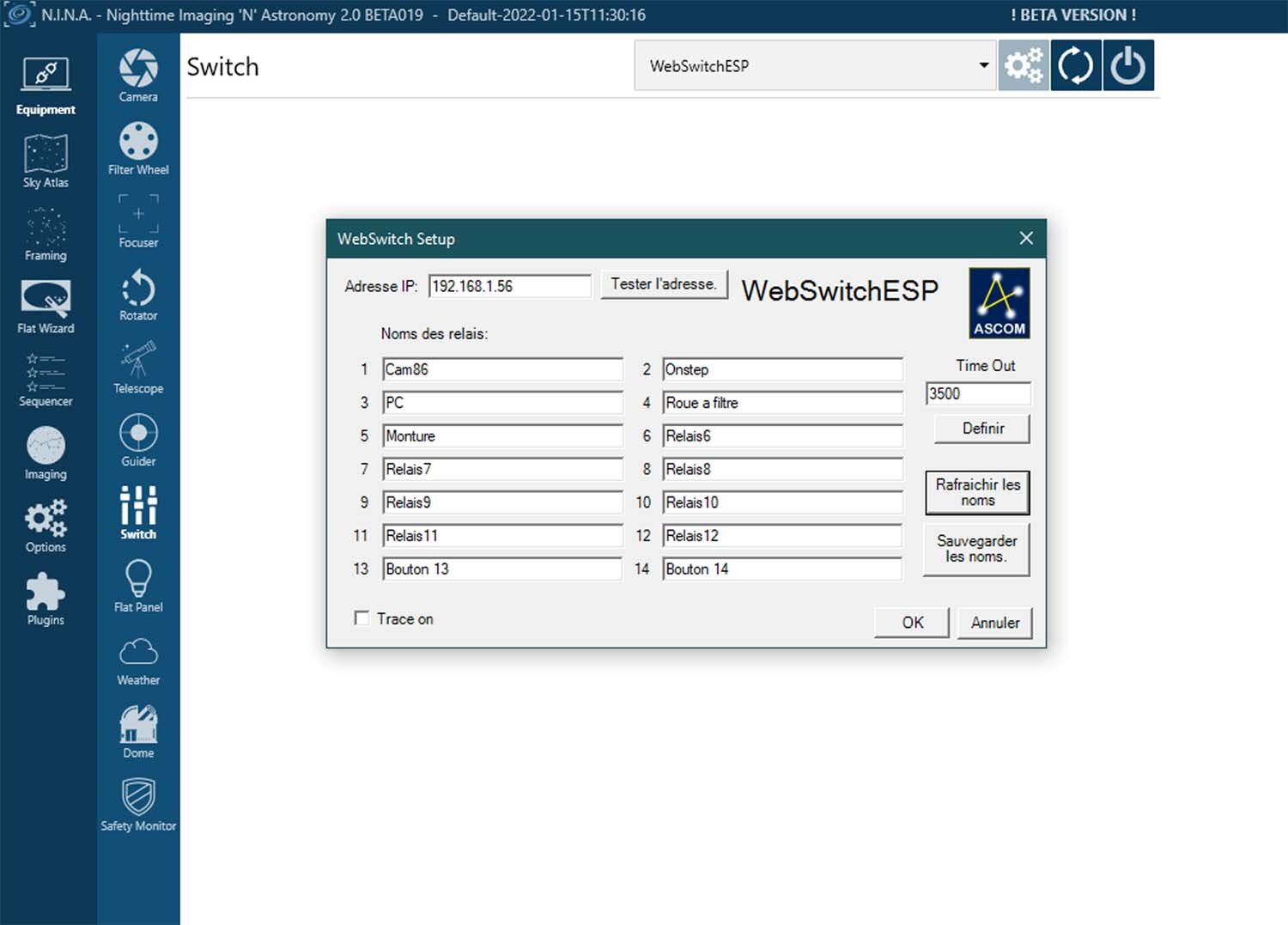Image resolution: width=1288 pixels, height=925 pixels.
Task: Edit relay 1 name field Cam86
Action: [x=502, y=369]
